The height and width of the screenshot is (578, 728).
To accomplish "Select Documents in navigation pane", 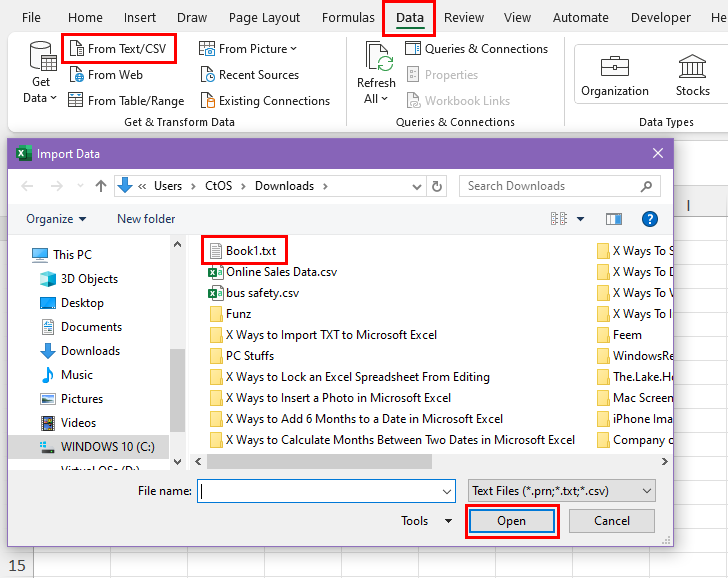I will click(x=81, y=327).
